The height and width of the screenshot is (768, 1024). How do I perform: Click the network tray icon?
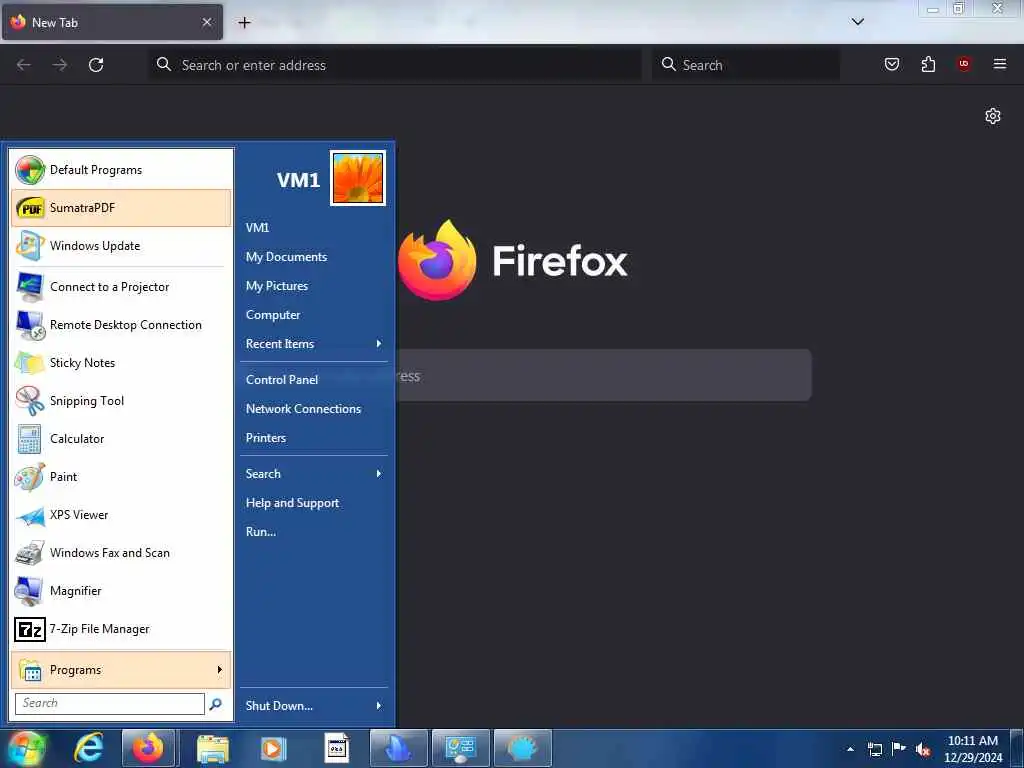click(874, 749)
